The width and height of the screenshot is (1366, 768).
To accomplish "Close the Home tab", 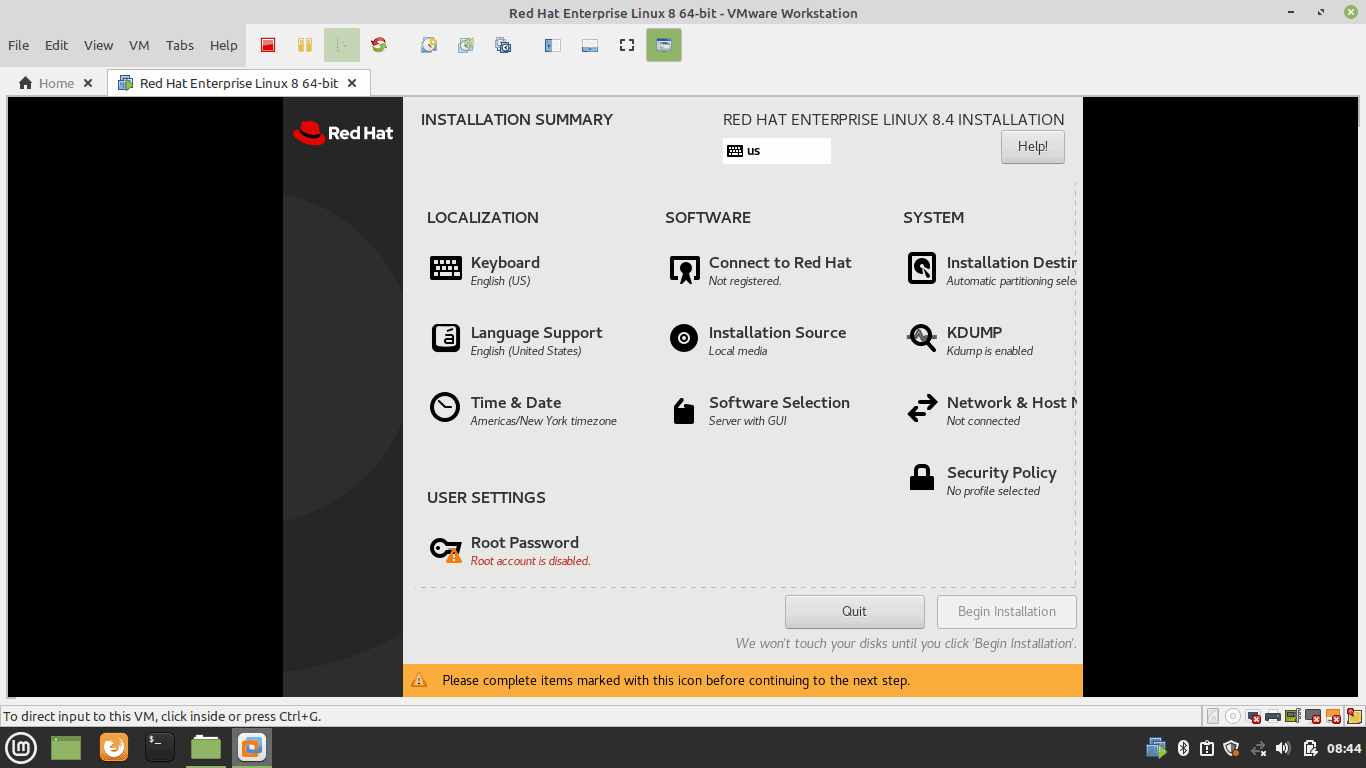I will tap(88, 83).
